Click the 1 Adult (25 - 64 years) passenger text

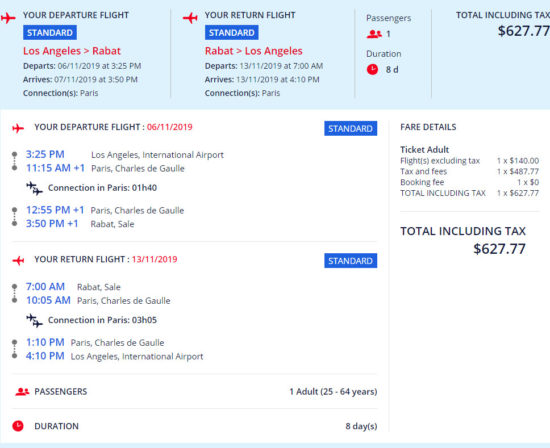[x=333, y=392]
